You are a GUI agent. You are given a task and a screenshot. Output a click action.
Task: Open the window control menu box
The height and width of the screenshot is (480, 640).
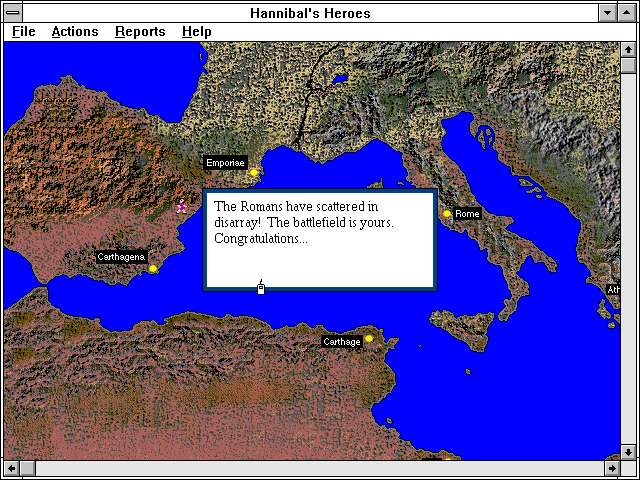coord(13,13)
